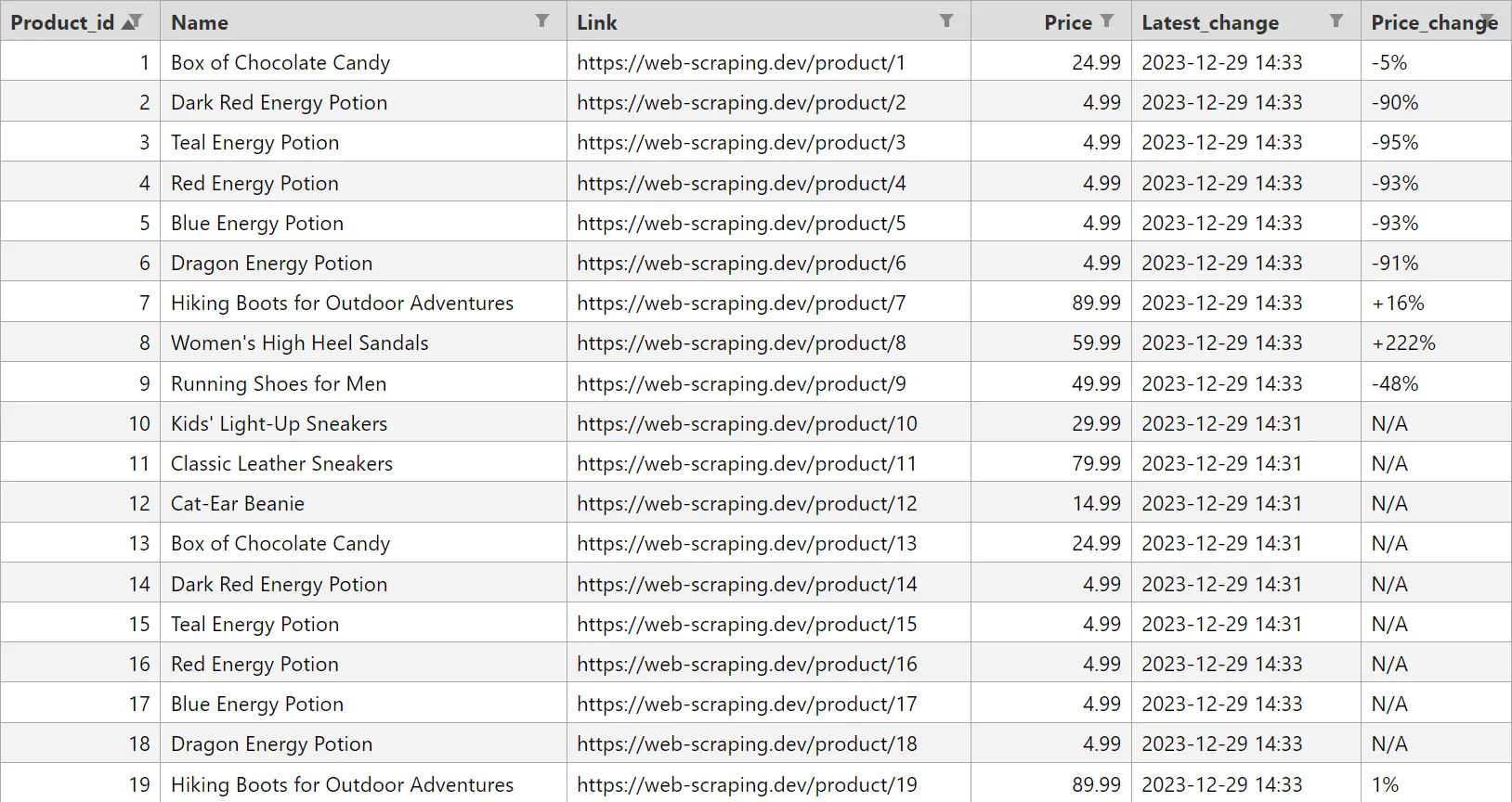Sort by the Latest_change column header text
Screen dimensions: 1512x802
click(1210, 22)
